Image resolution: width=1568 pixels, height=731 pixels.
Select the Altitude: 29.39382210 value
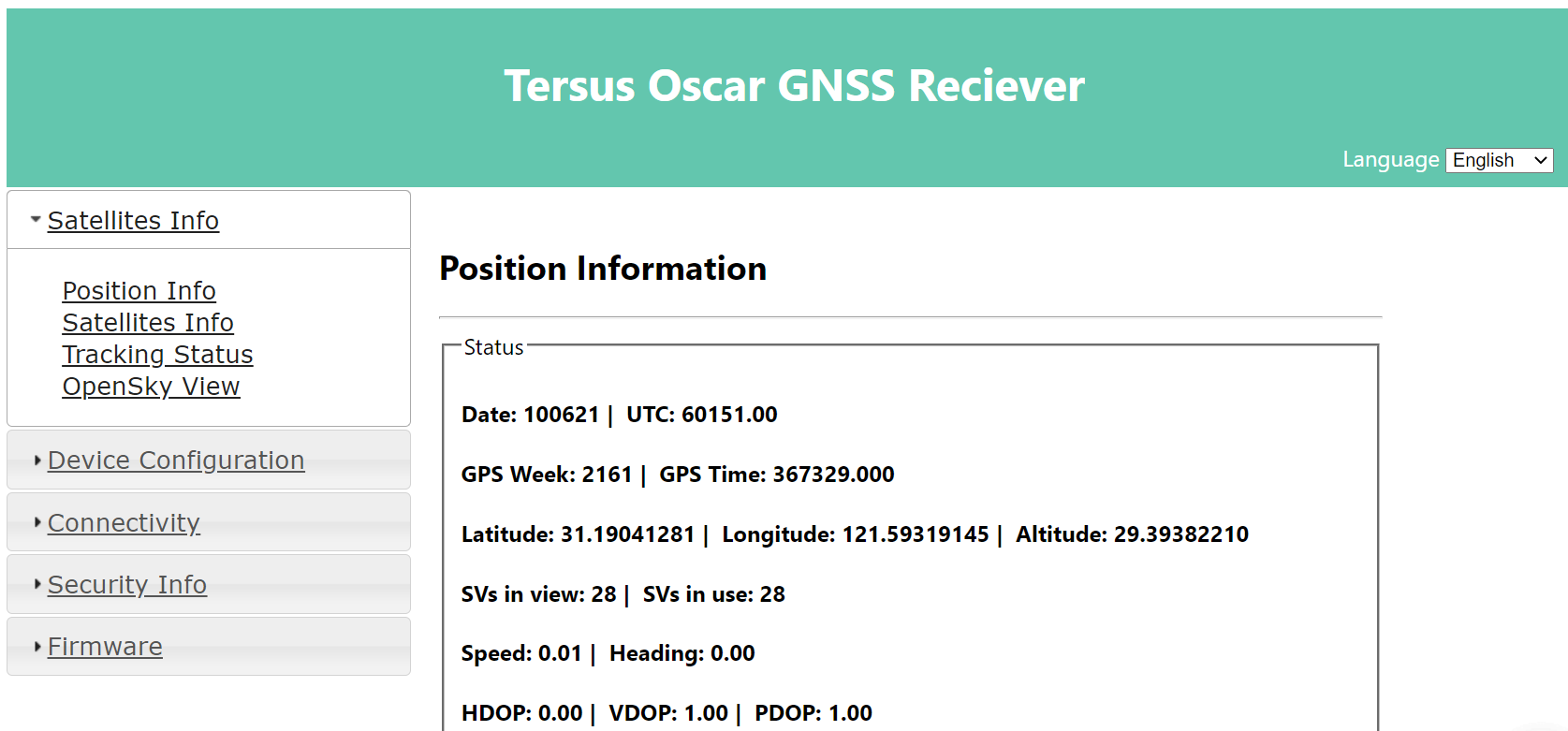(x=1133, y=534)
